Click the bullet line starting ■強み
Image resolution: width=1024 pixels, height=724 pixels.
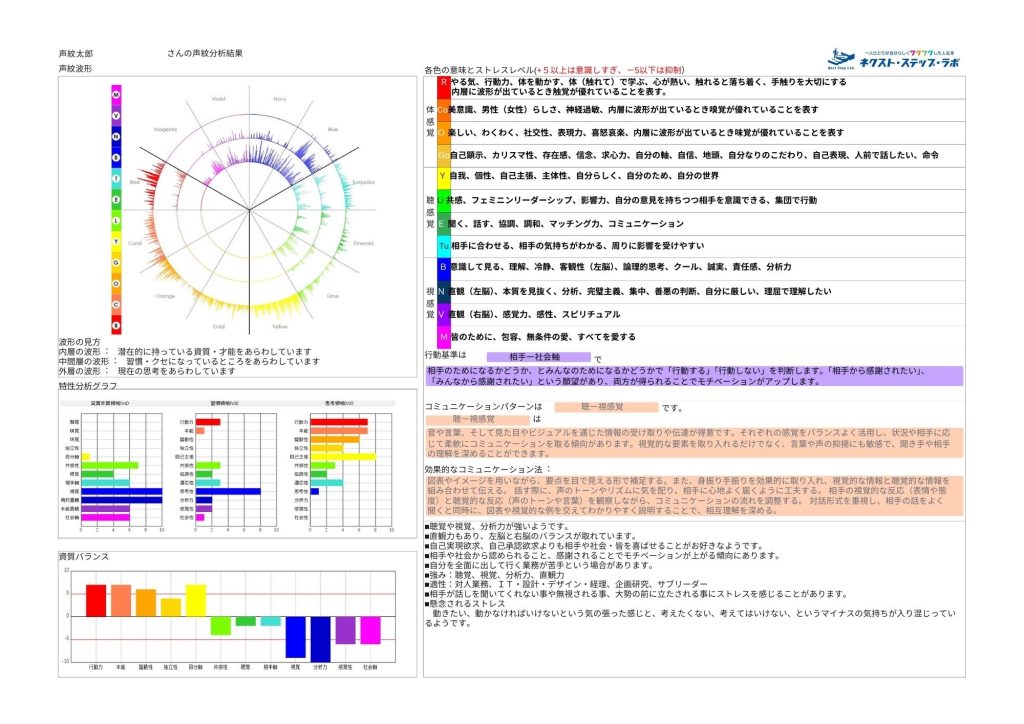(x=495, y=575)
